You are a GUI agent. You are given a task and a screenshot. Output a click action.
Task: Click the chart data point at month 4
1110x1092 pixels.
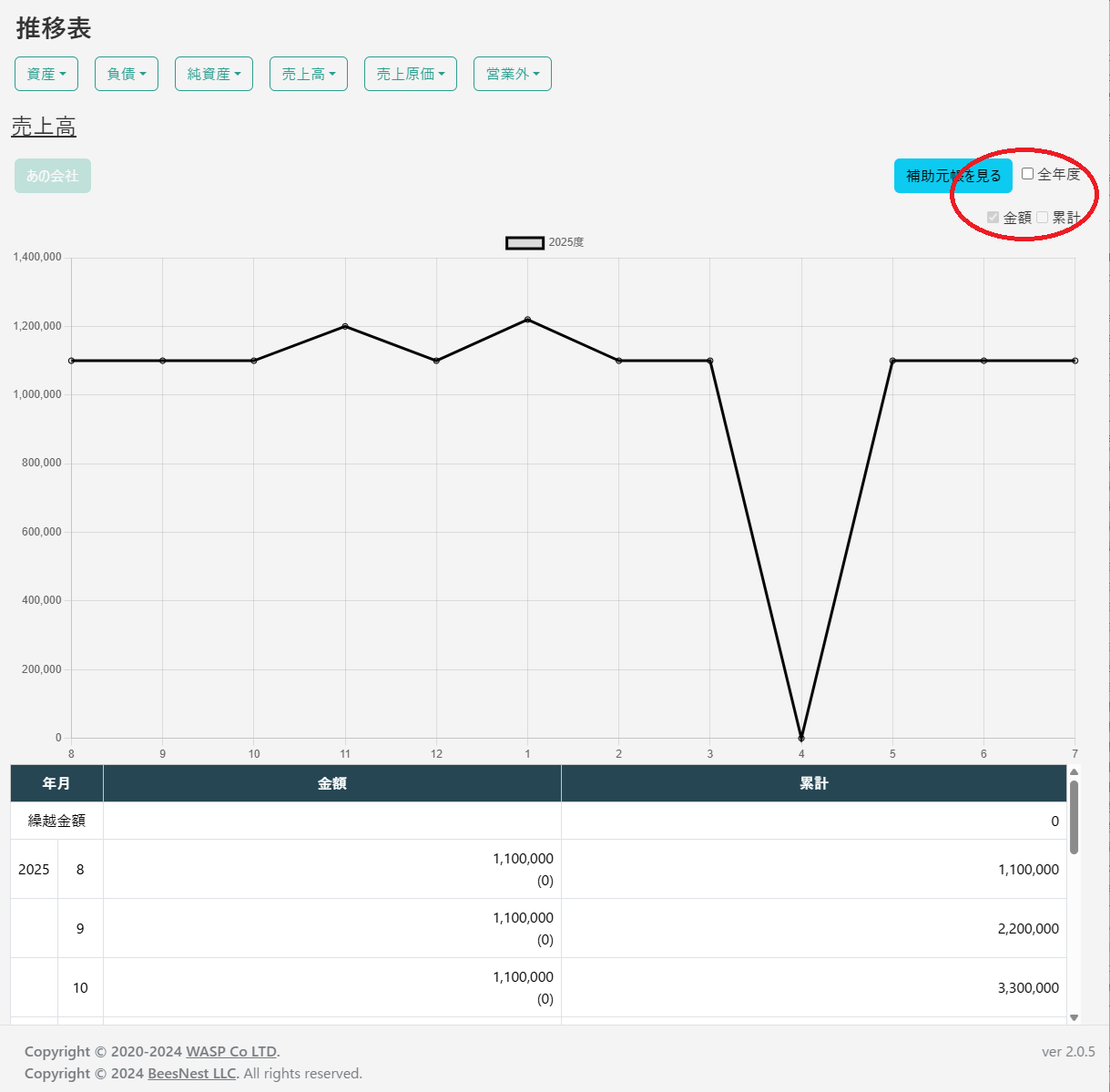pos(801,738)
